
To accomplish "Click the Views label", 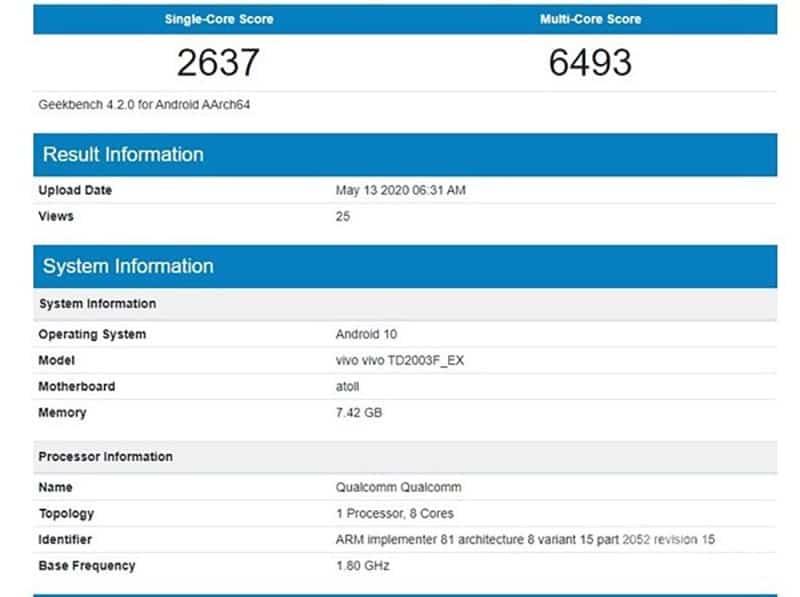I will (x=56, y=216).
